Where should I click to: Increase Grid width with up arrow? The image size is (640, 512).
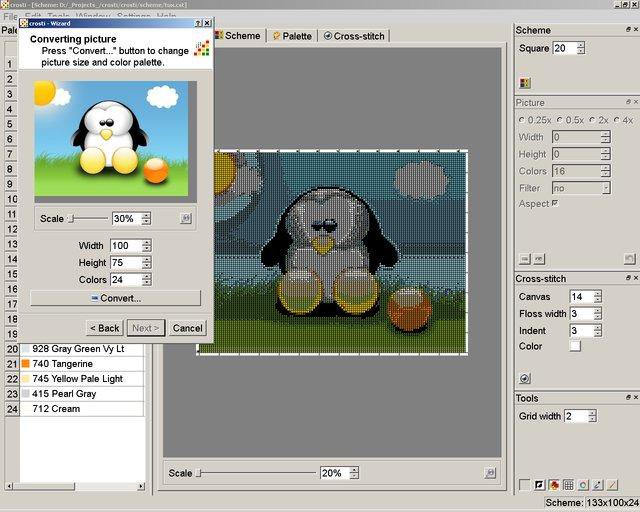point(592,413)
